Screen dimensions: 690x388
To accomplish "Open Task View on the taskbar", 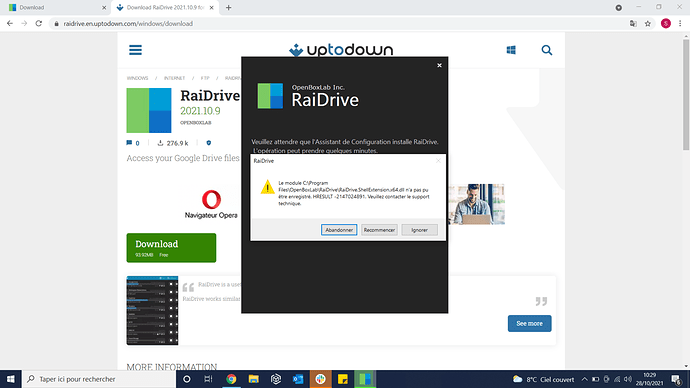I will pos(208,379).
